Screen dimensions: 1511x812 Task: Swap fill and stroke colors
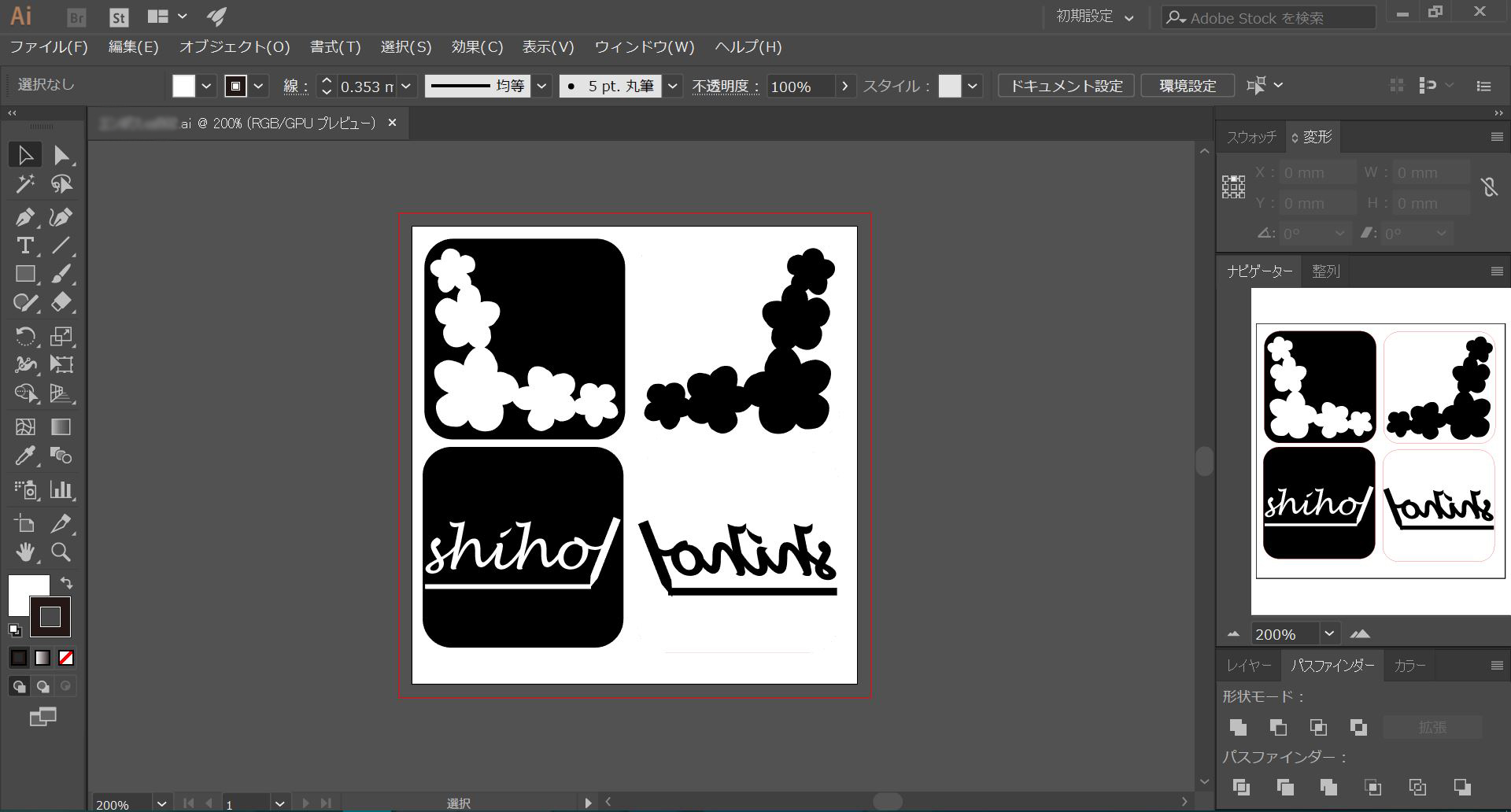pyautogui.click(x=67, y=583)
